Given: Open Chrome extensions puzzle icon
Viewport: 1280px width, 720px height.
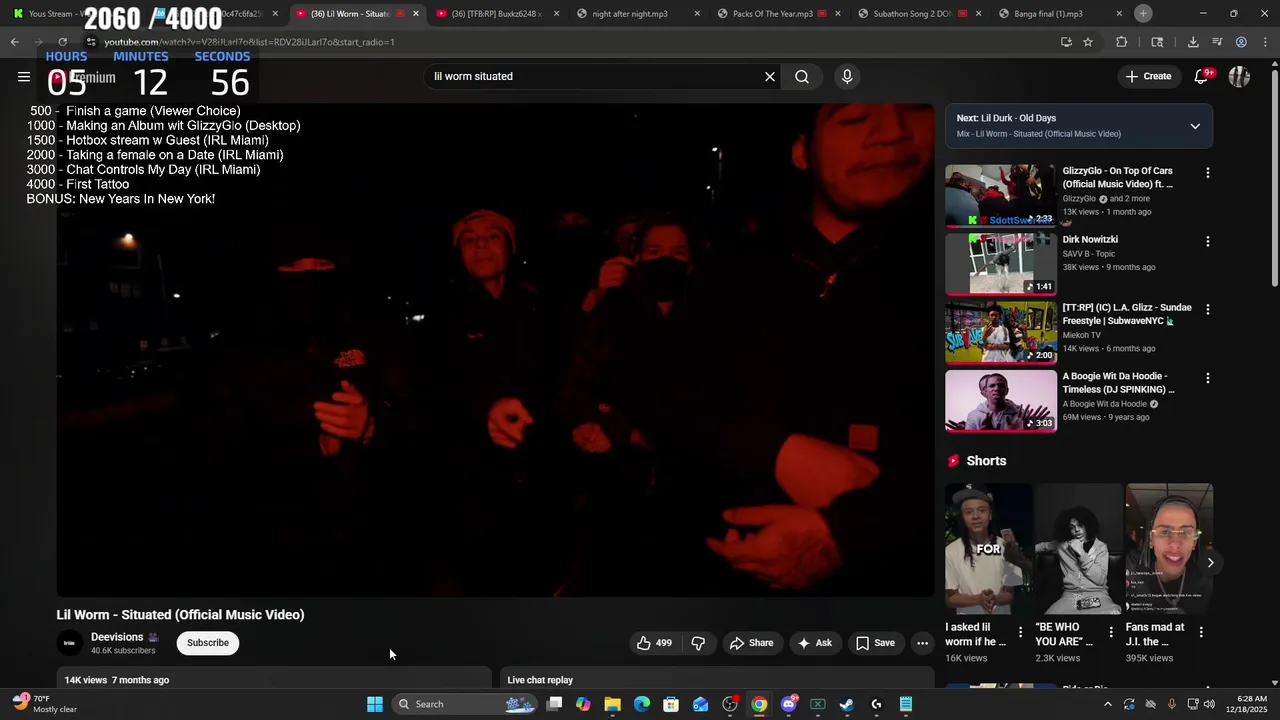Looking at the screenshot, I should (x=1121, y=42).
